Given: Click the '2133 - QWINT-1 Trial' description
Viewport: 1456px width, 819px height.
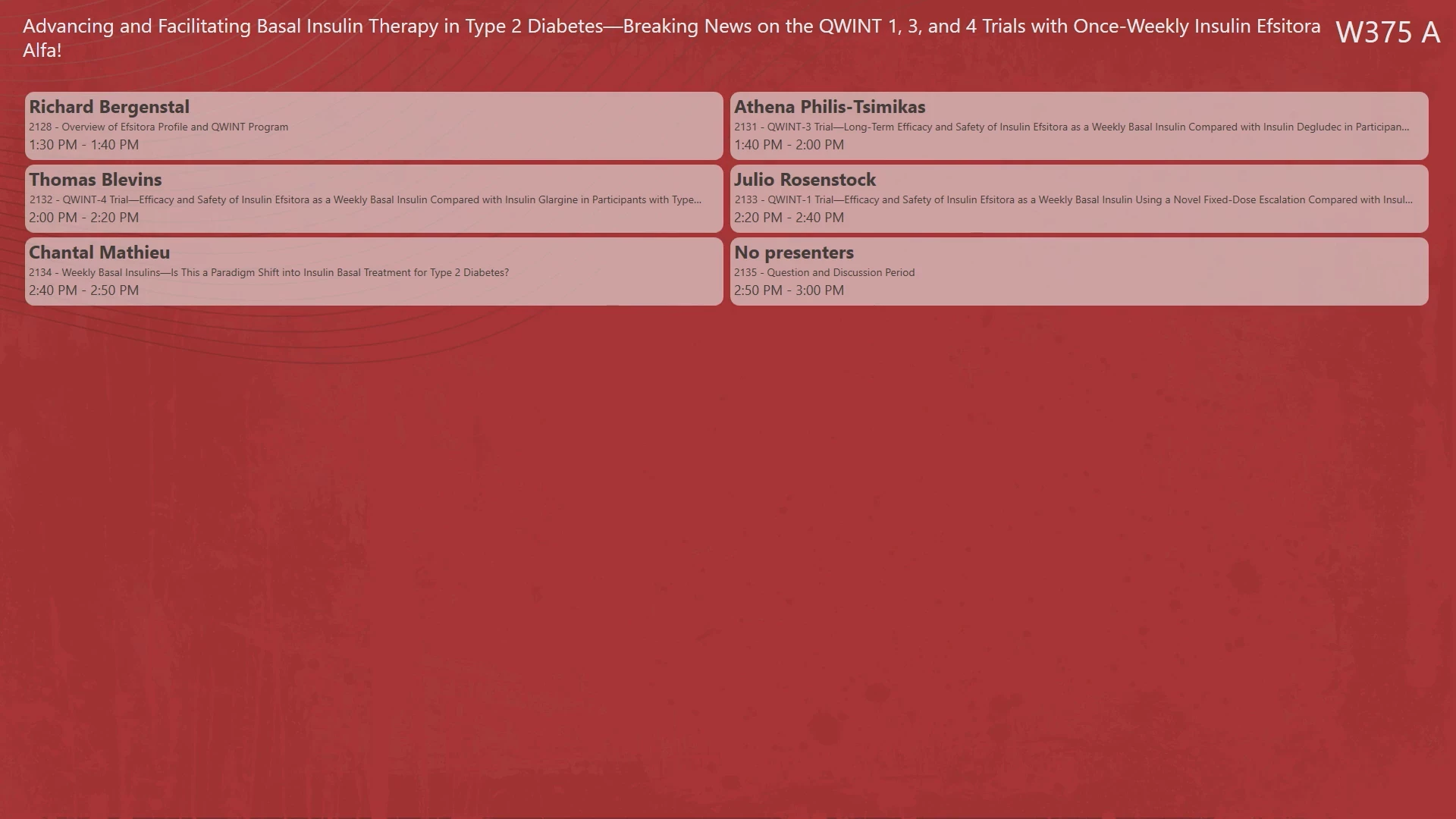Looking at the screenshot, I should coord(1073,199).
